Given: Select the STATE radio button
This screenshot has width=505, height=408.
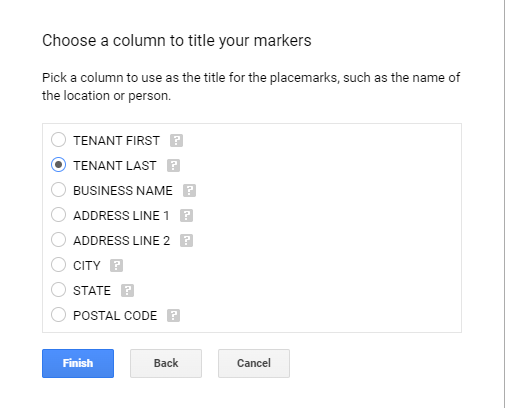Looking at the screenshot, I should [x=58, y=290].
